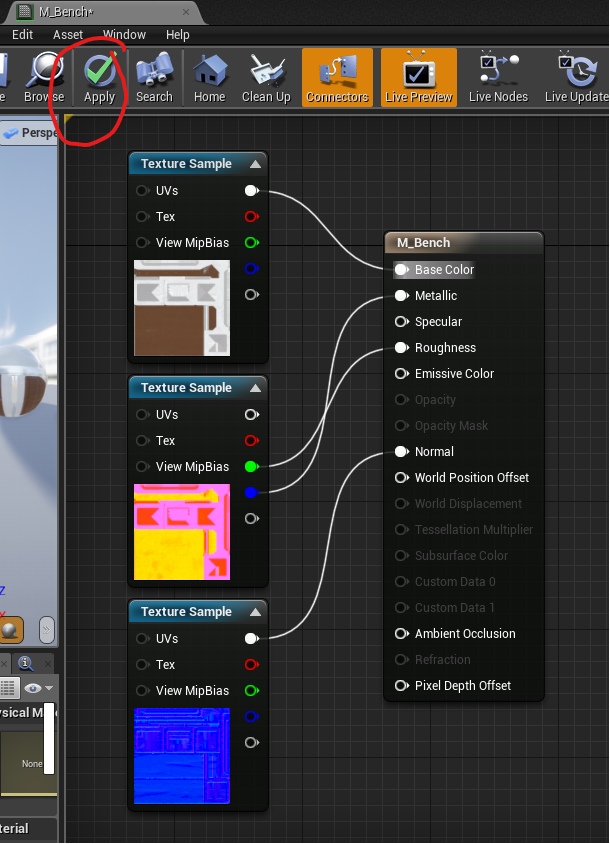
Task: Toggle Live Update option
Action: tap(577, 78)
